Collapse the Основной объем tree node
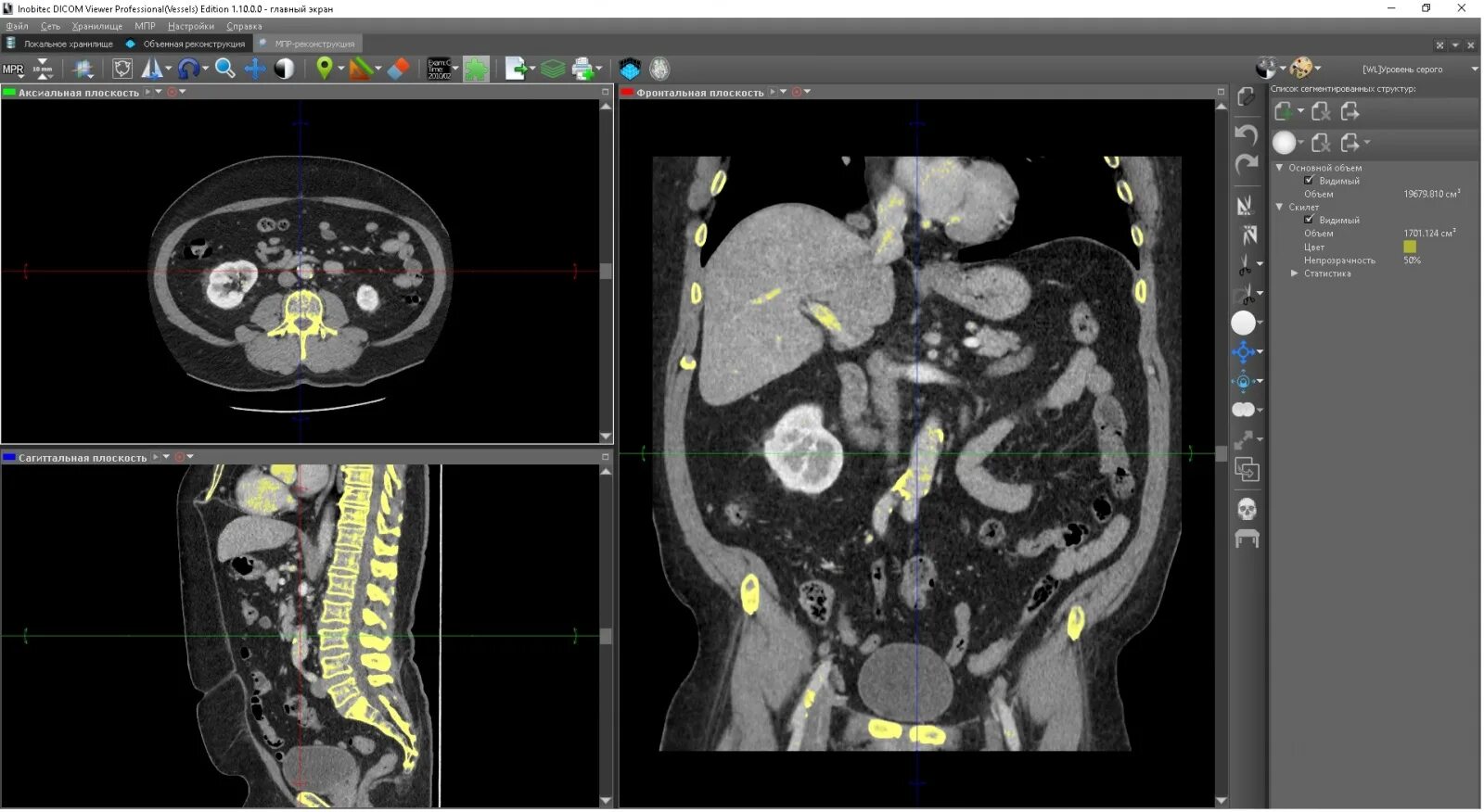 1280,168
